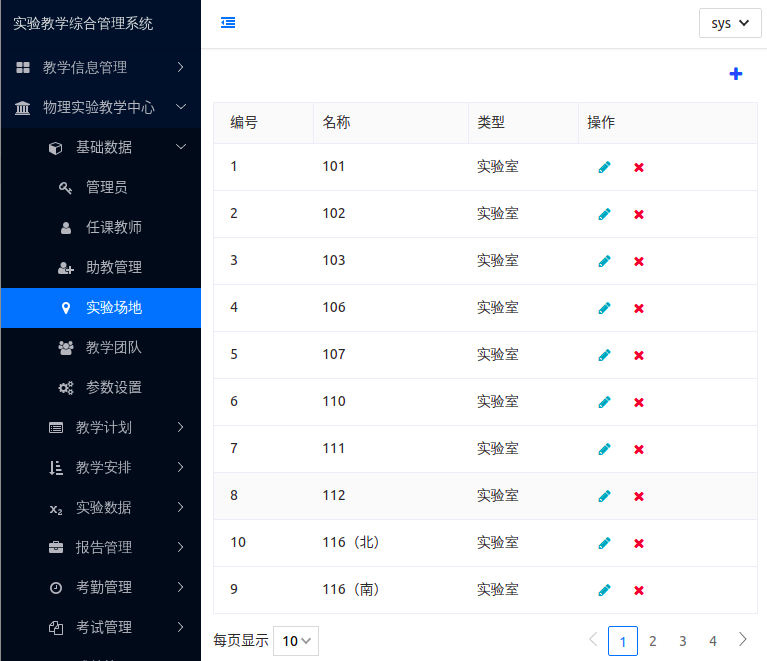767x661 pixels.
Task: Delete room 103 using the red X
Action: pyautogui.click(x=639, y=261)
